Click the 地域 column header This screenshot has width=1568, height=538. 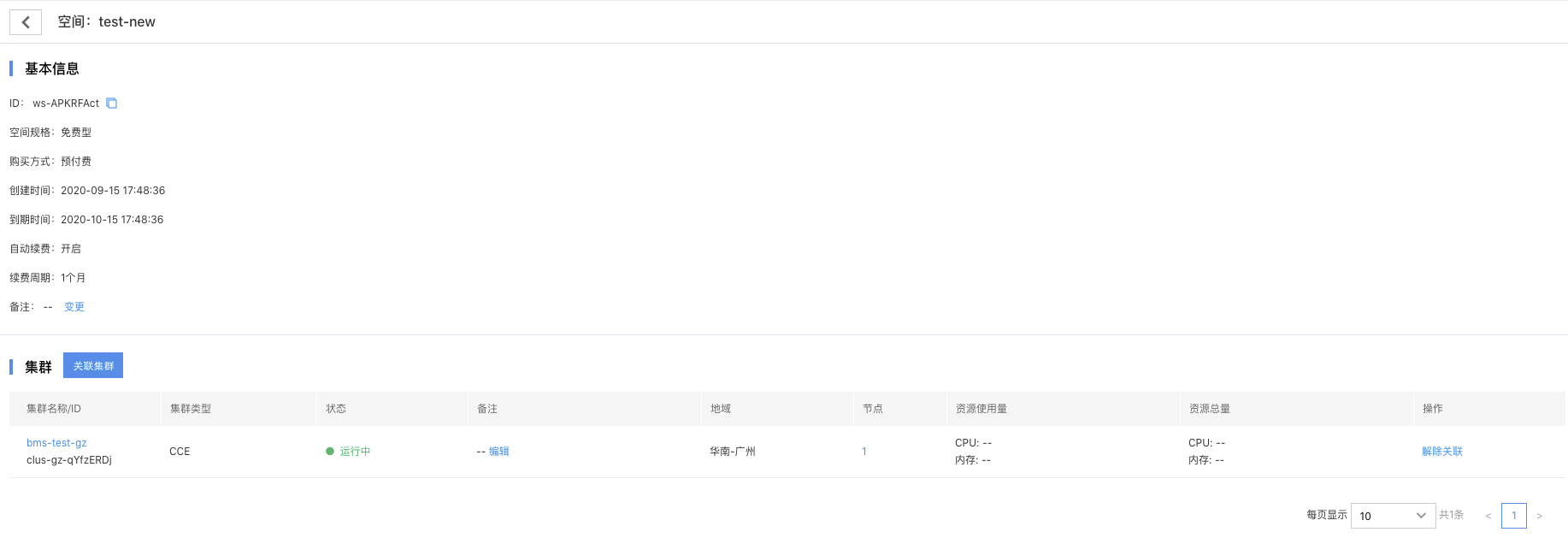coord(721,409)
